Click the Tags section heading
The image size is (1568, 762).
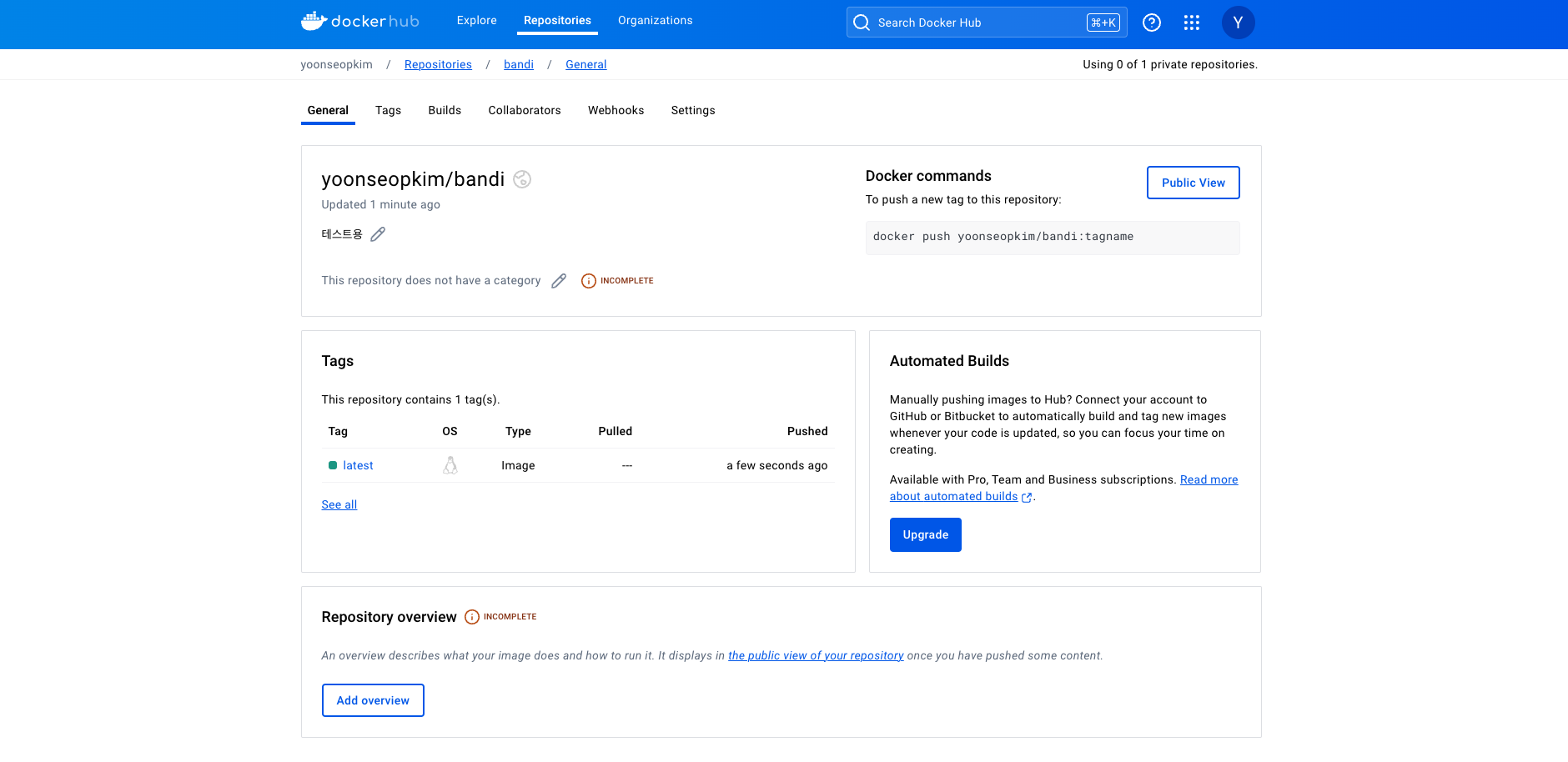(338, 361)
